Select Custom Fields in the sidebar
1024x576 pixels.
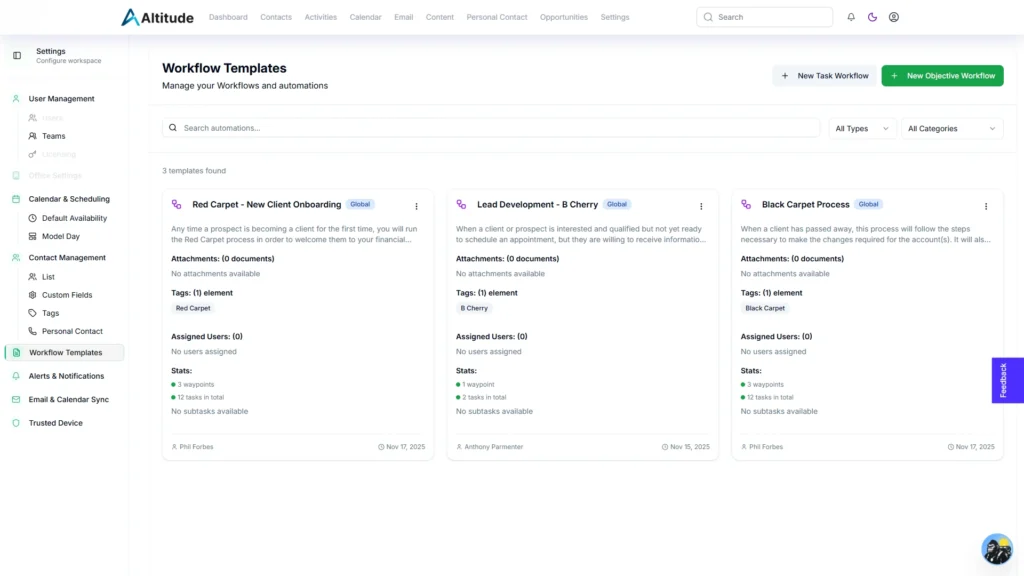pyautogui.click(x=66, y=295)
